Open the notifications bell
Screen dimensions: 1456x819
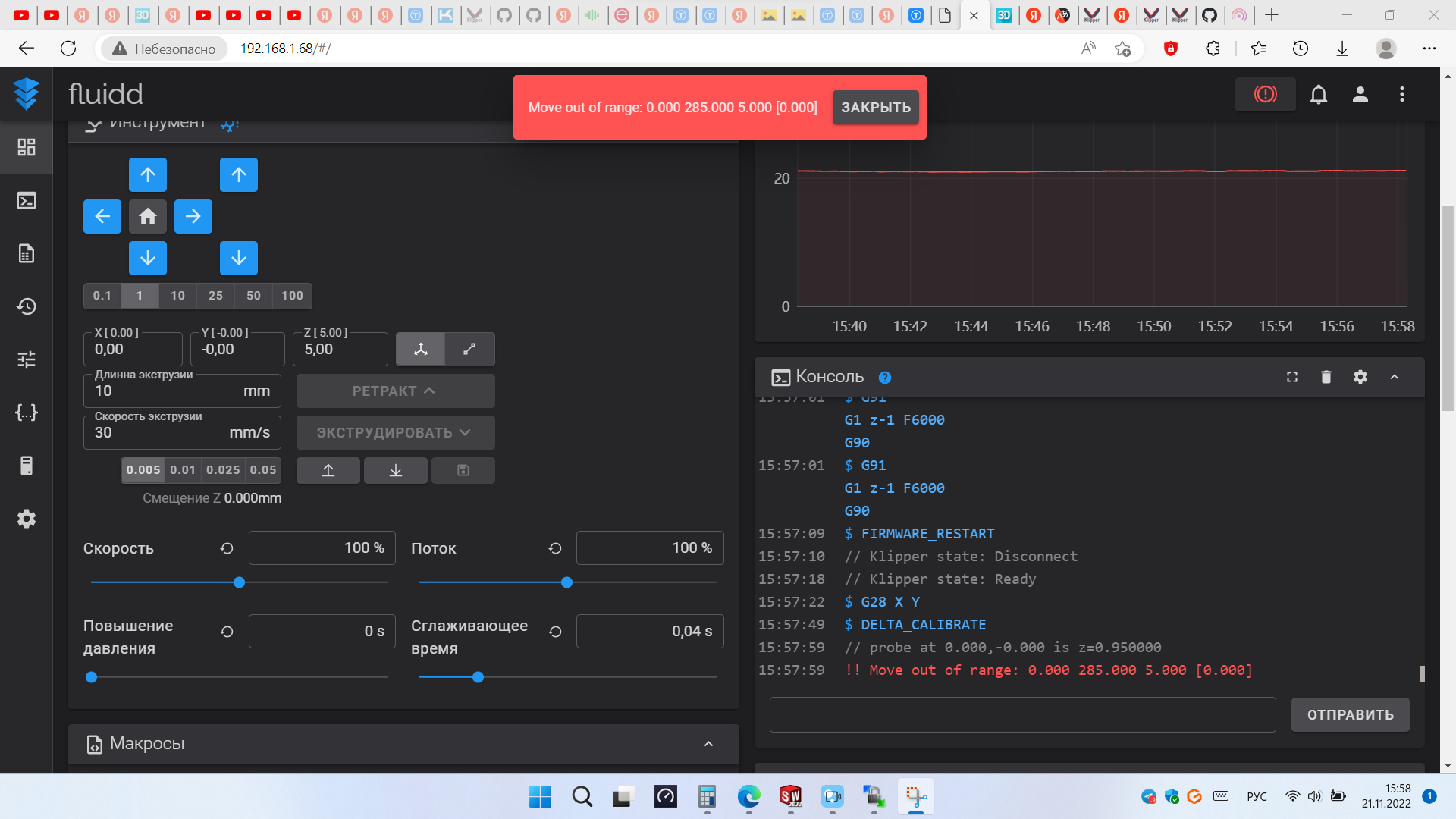click(1319, 94)
